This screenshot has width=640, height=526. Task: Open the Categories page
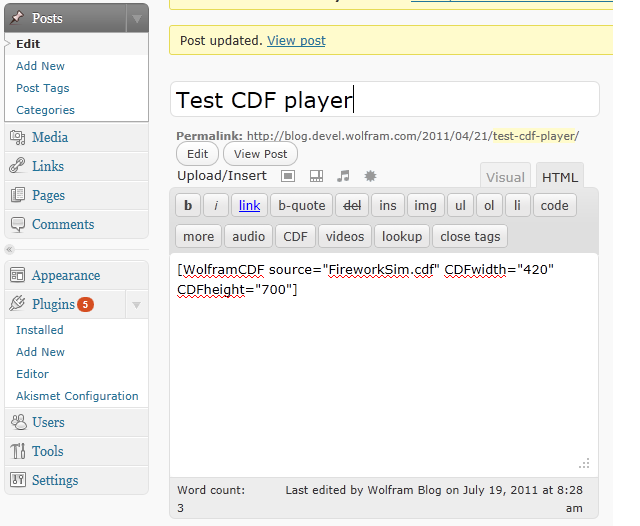45,110
